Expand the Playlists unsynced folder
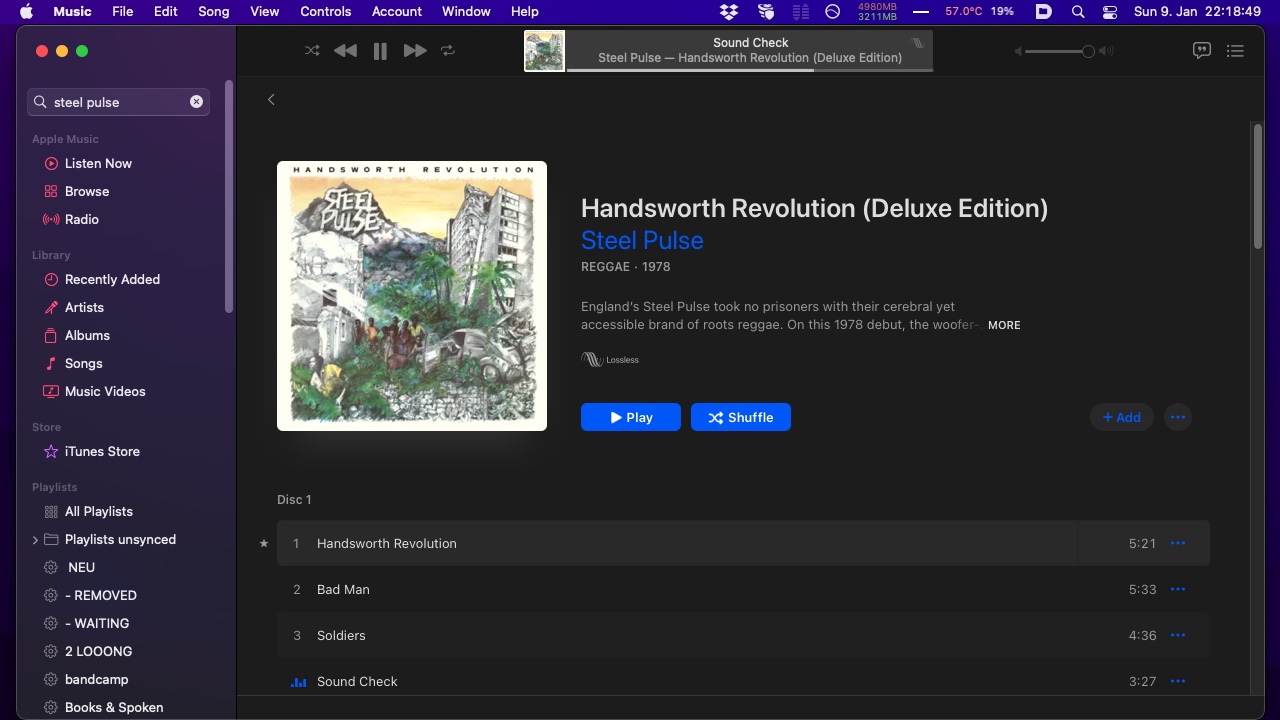 click(x=35, y=540)
